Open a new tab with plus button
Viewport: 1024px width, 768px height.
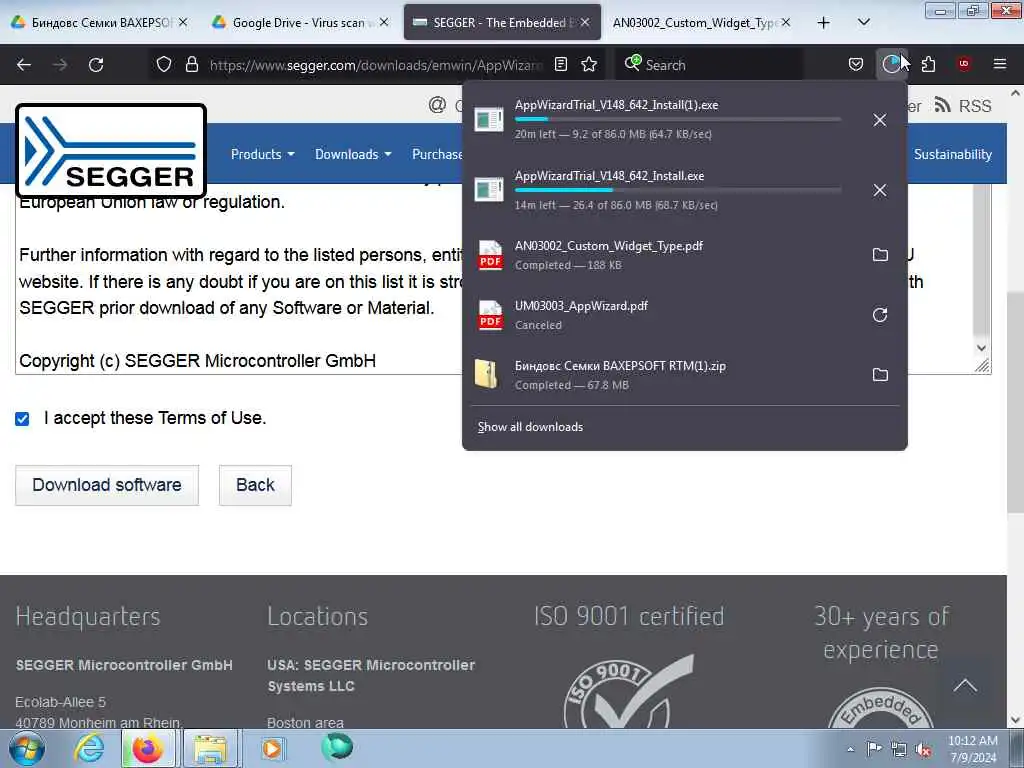coord(824,22)
